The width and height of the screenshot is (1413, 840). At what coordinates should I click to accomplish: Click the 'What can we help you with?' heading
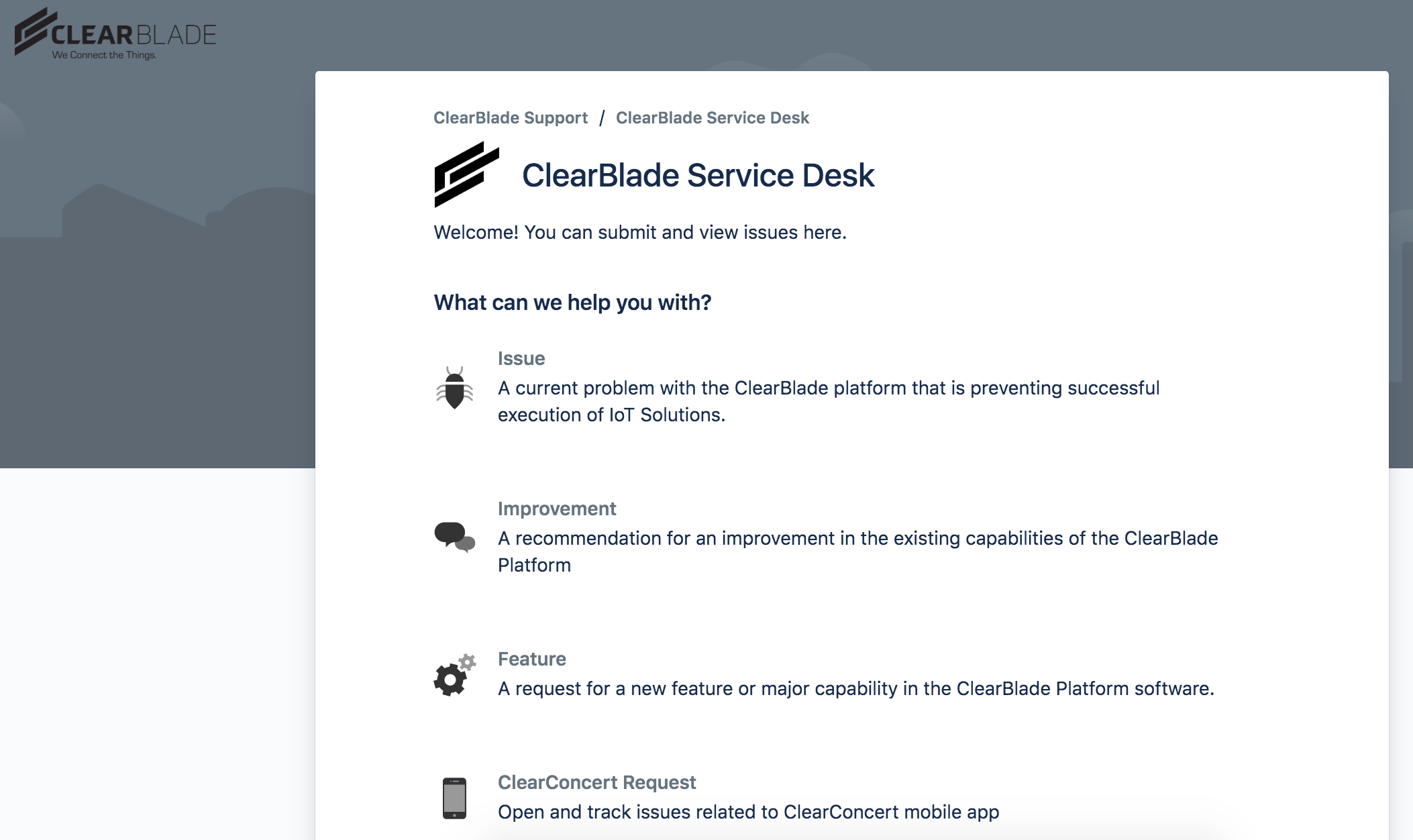(572, 303)
